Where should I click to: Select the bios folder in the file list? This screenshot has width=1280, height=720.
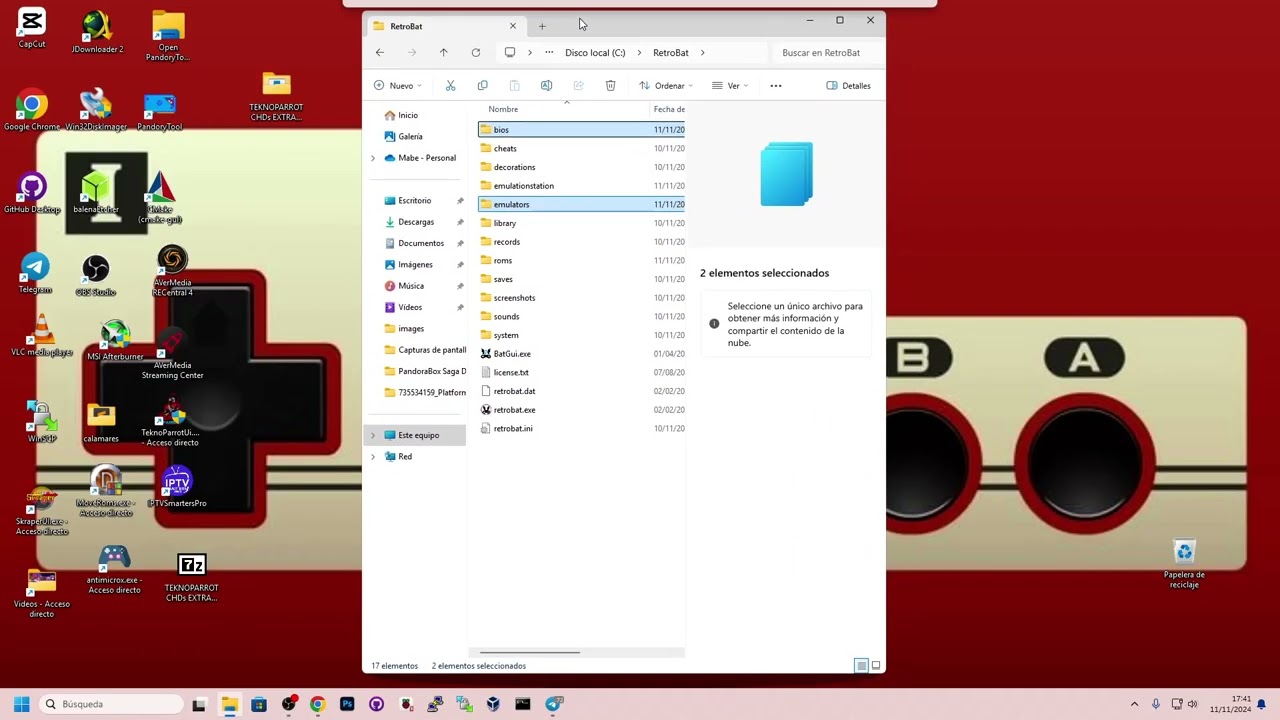[x=581, y=130]
